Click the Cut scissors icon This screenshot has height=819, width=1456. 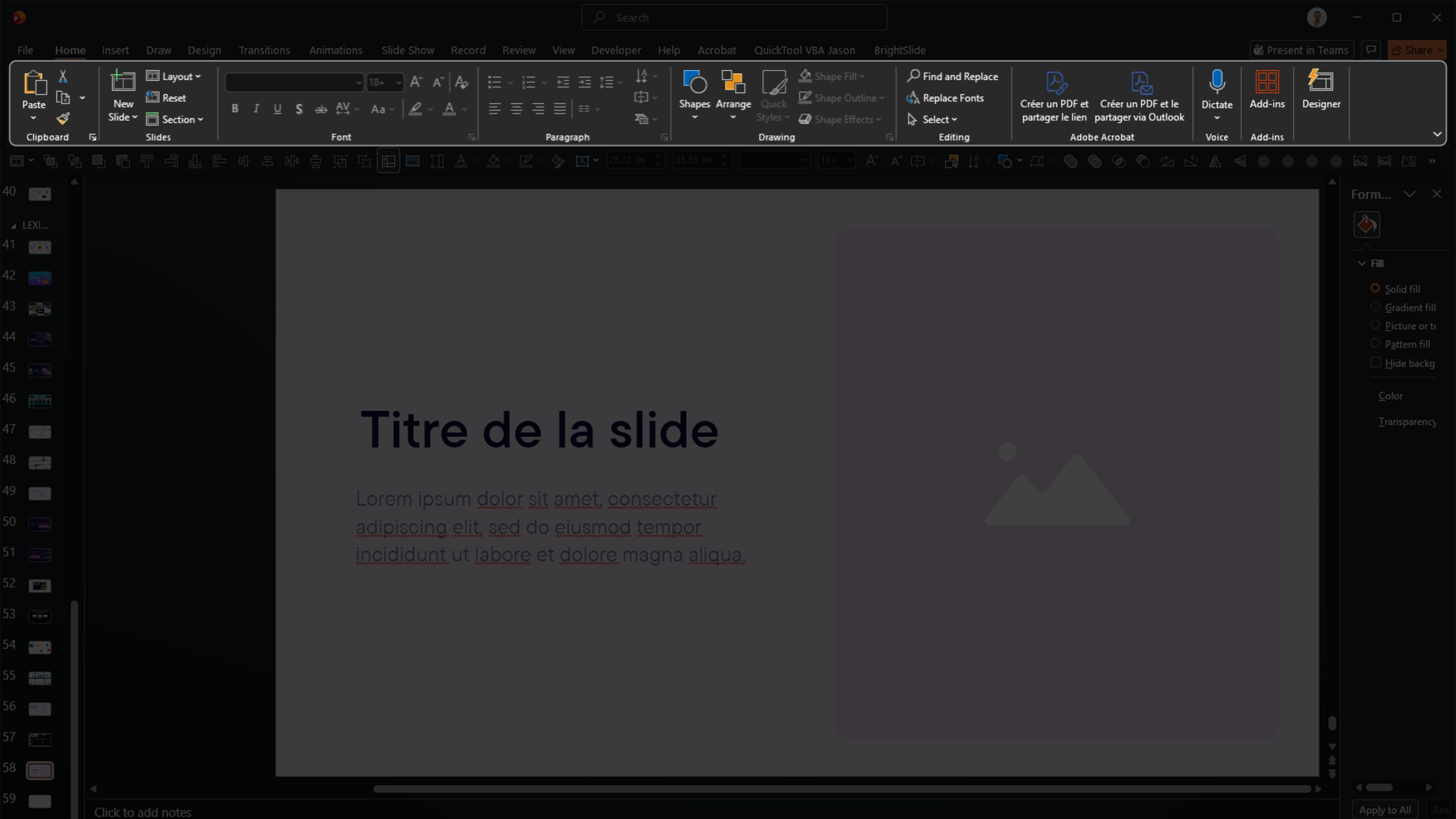pos(63,76)
